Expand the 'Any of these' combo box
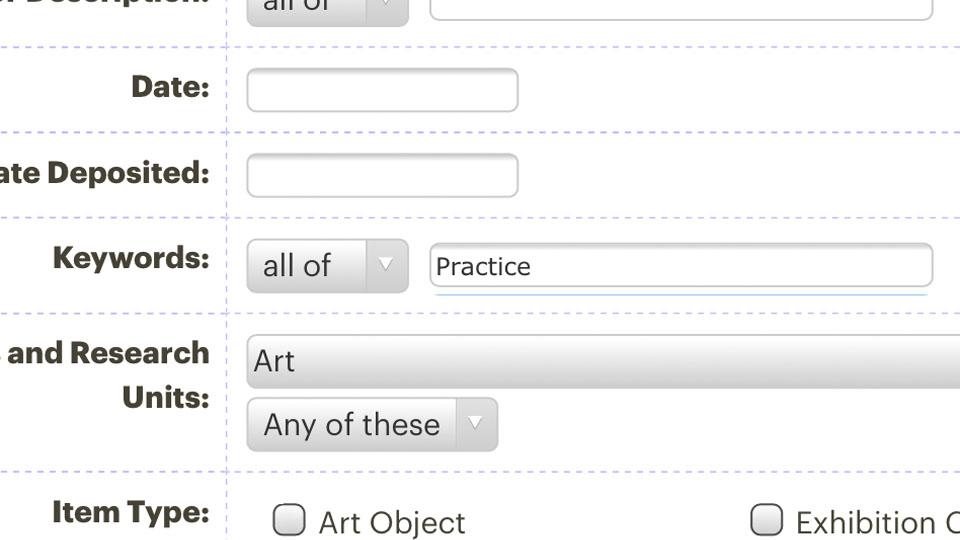This screenshot has width=960, height=540. 352,424
